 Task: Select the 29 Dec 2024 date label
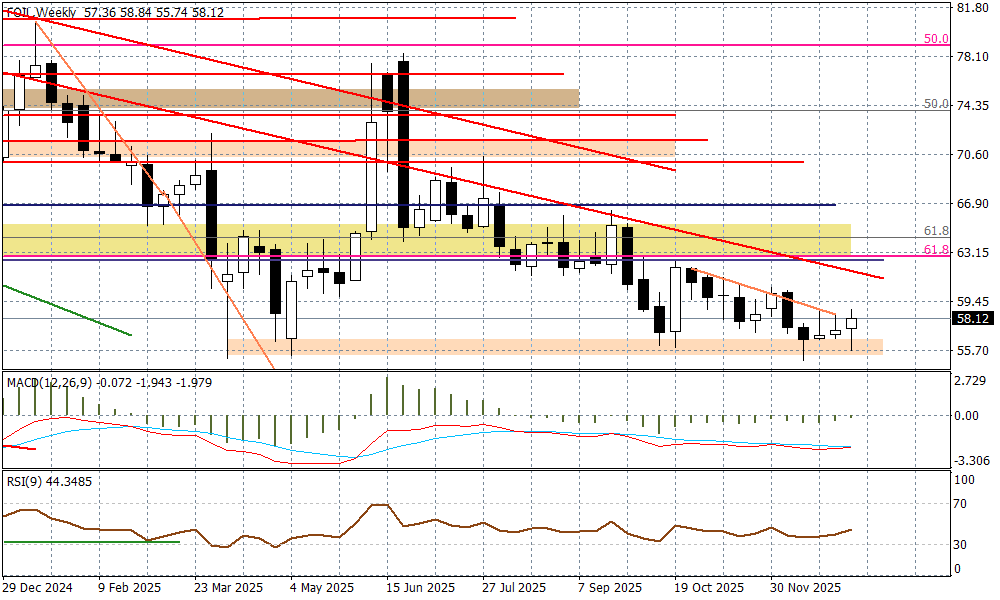[x=40, y=587]
